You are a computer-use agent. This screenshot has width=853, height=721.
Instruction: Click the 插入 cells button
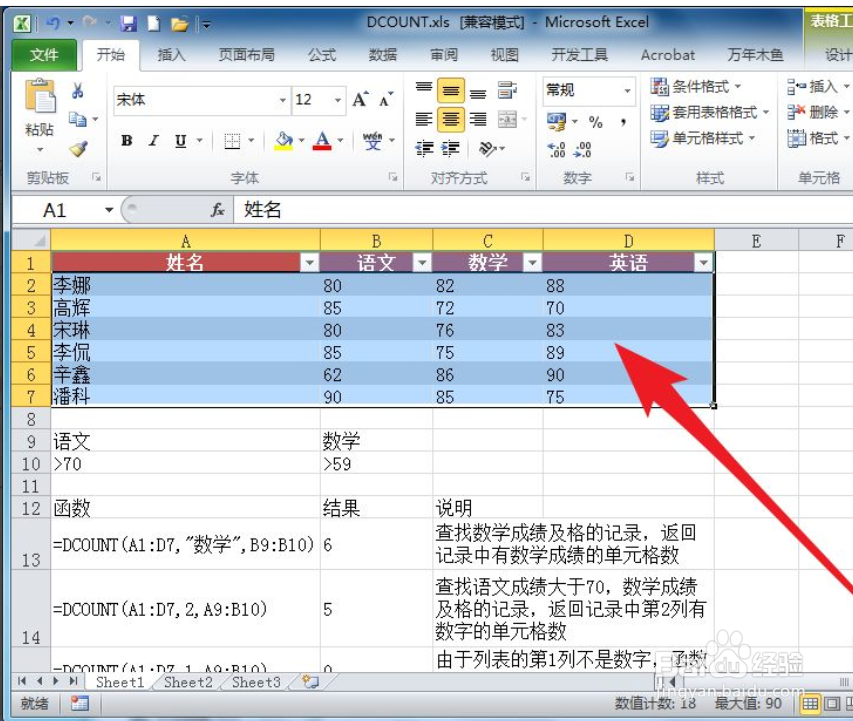(818, 86)
